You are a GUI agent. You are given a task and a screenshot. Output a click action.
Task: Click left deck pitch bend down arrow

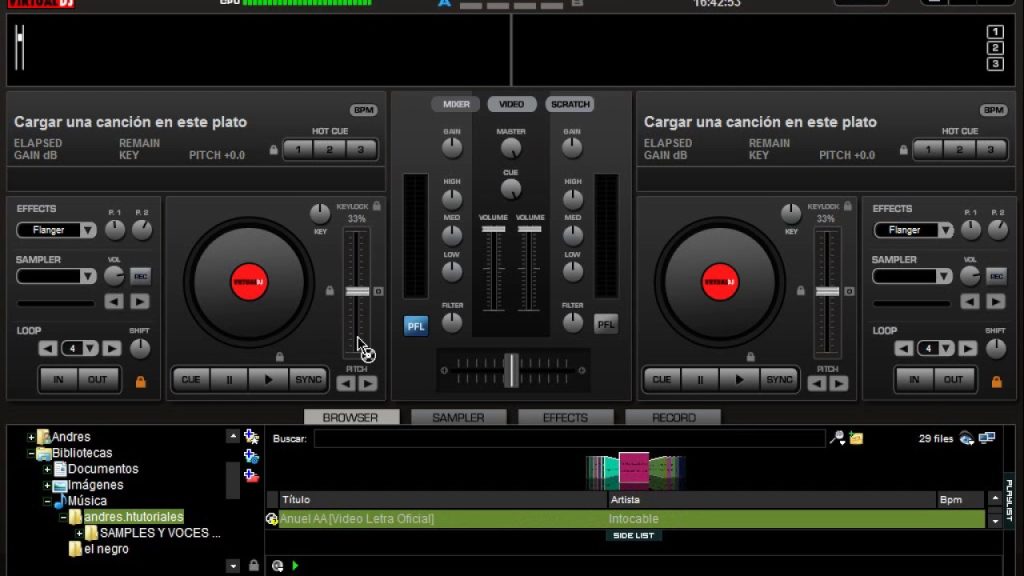click(345, 383)
